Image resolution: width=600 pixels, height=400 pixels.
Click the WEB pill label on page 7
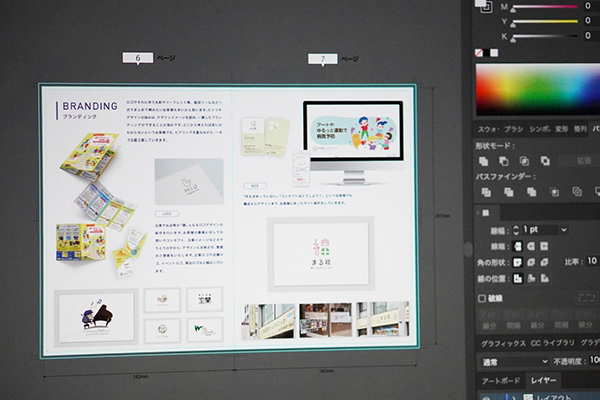click(255, 186)
